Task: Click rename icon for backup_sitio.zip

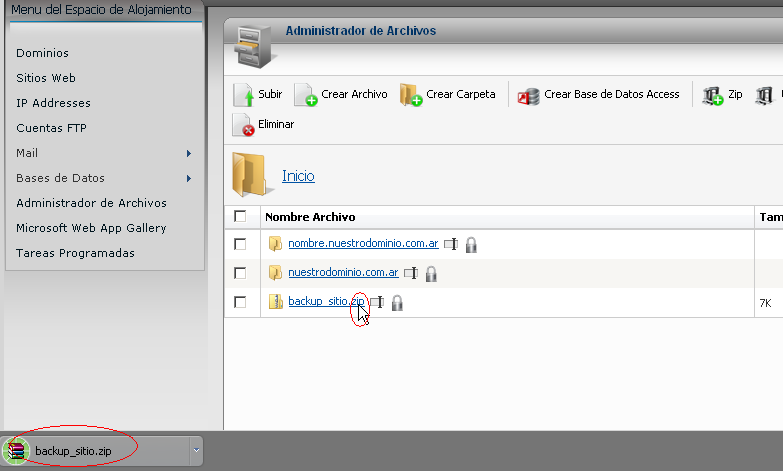Action: tap(378, 302)
